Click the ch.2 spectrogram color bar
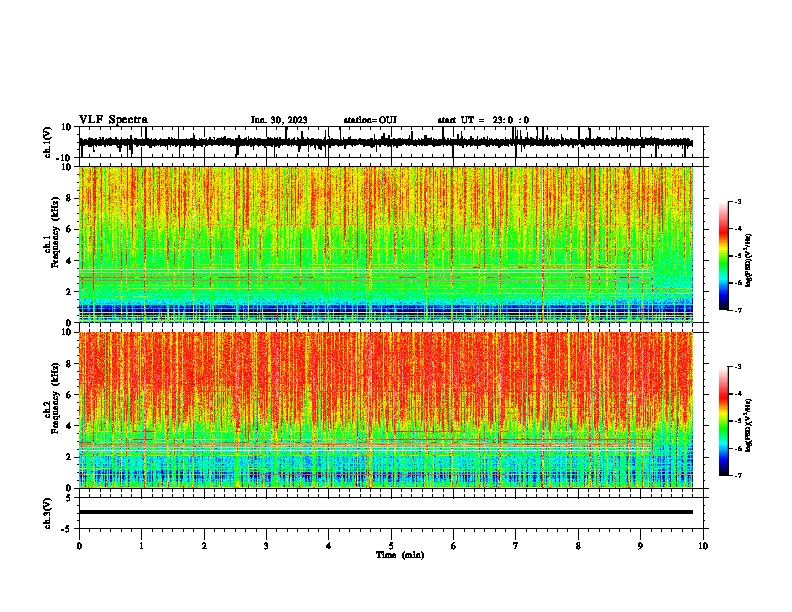Viewport: 792px width, 612px height. [x=723, y=421]
